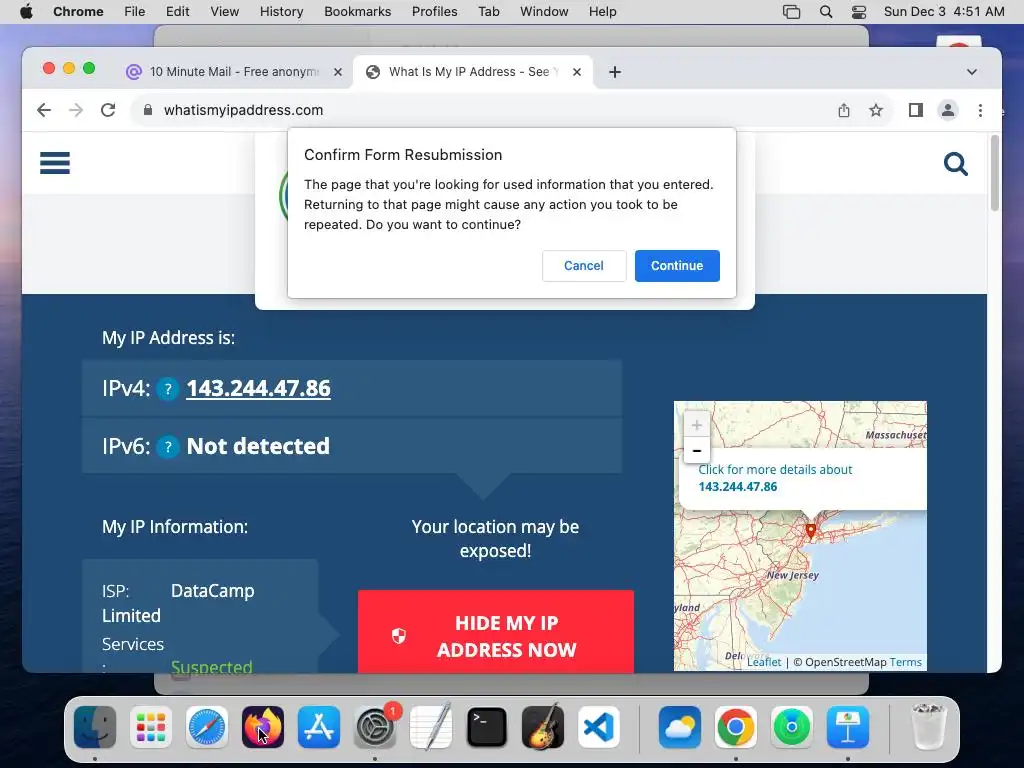The height and width of the screenshot is (768, 1024).
Task: Open the IPv4 address 143.244.47.86 link
Action: click(x=259, y=389)
